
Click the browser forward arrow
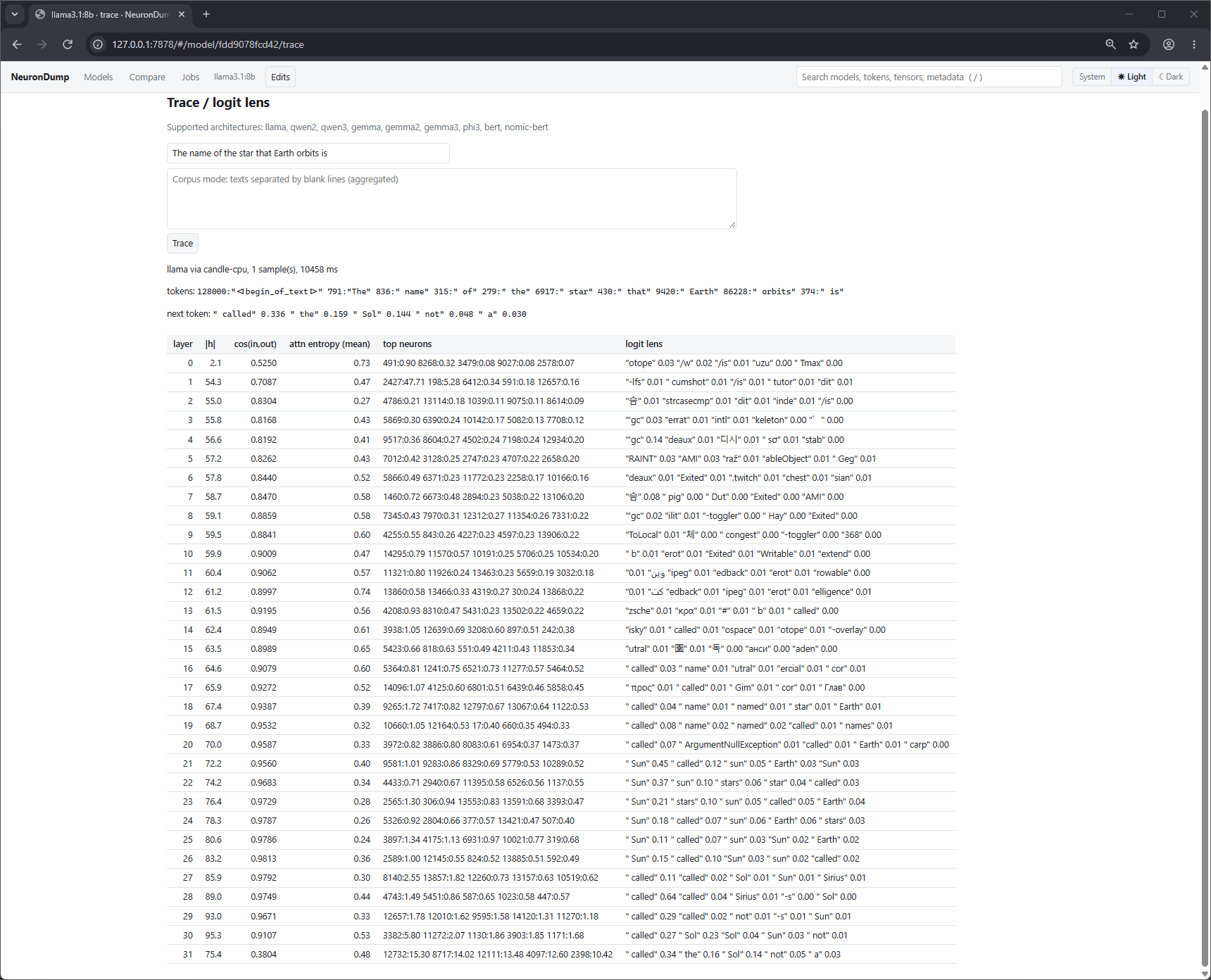pos(42,44)
